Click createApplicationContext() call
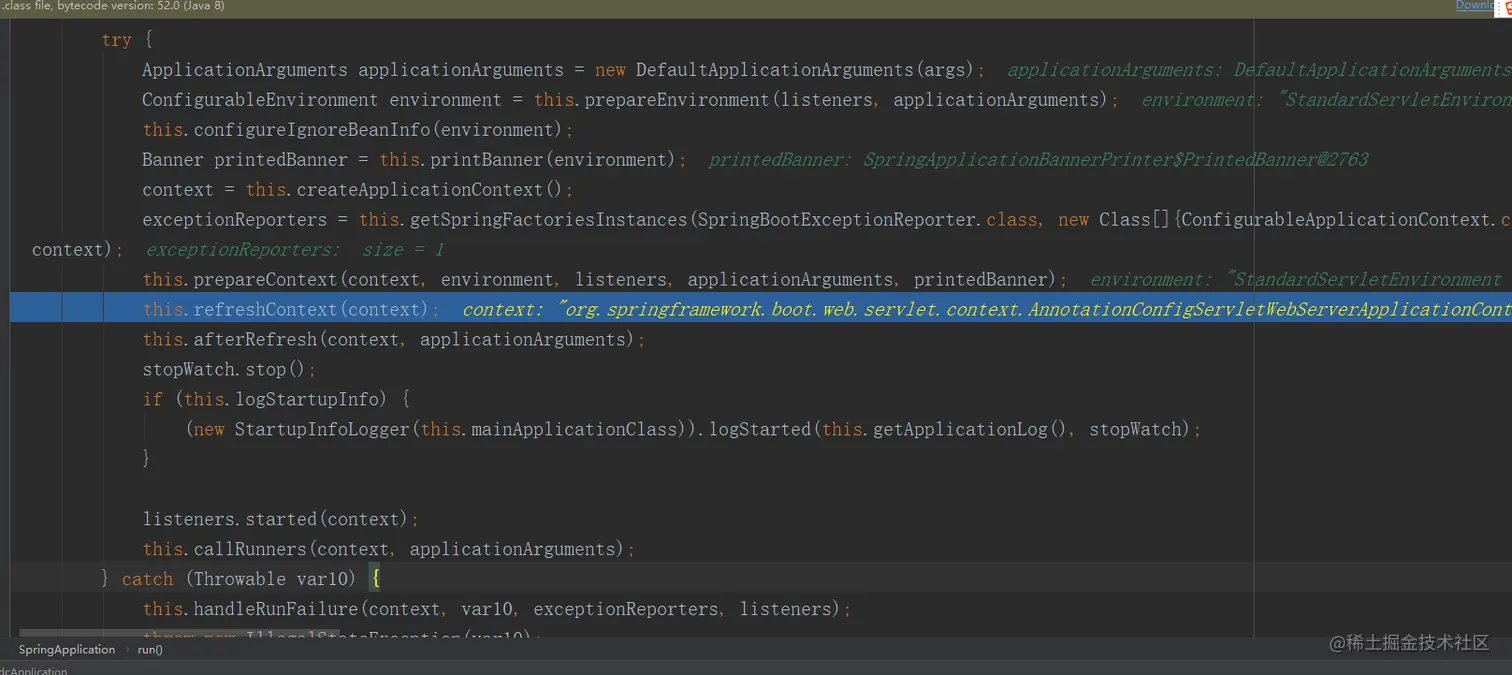 point(431,190)
